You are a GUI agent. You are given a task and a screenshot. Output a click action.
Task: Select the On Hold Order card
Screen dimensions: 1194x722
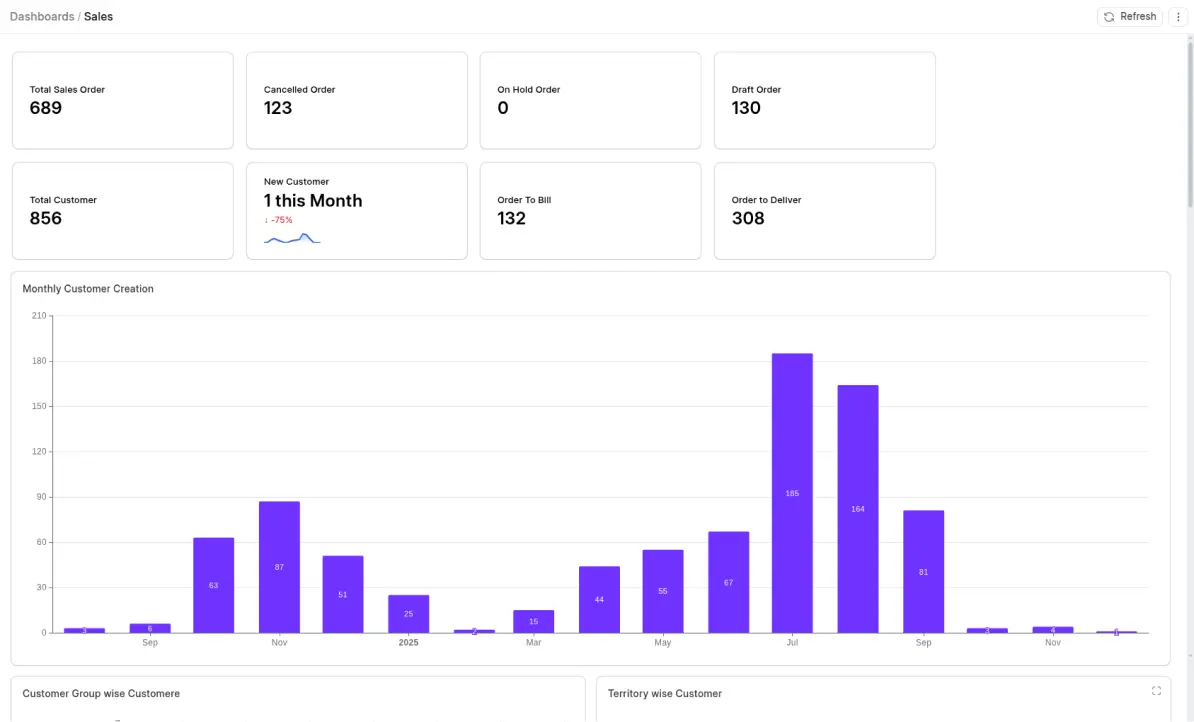click(590, 101)
